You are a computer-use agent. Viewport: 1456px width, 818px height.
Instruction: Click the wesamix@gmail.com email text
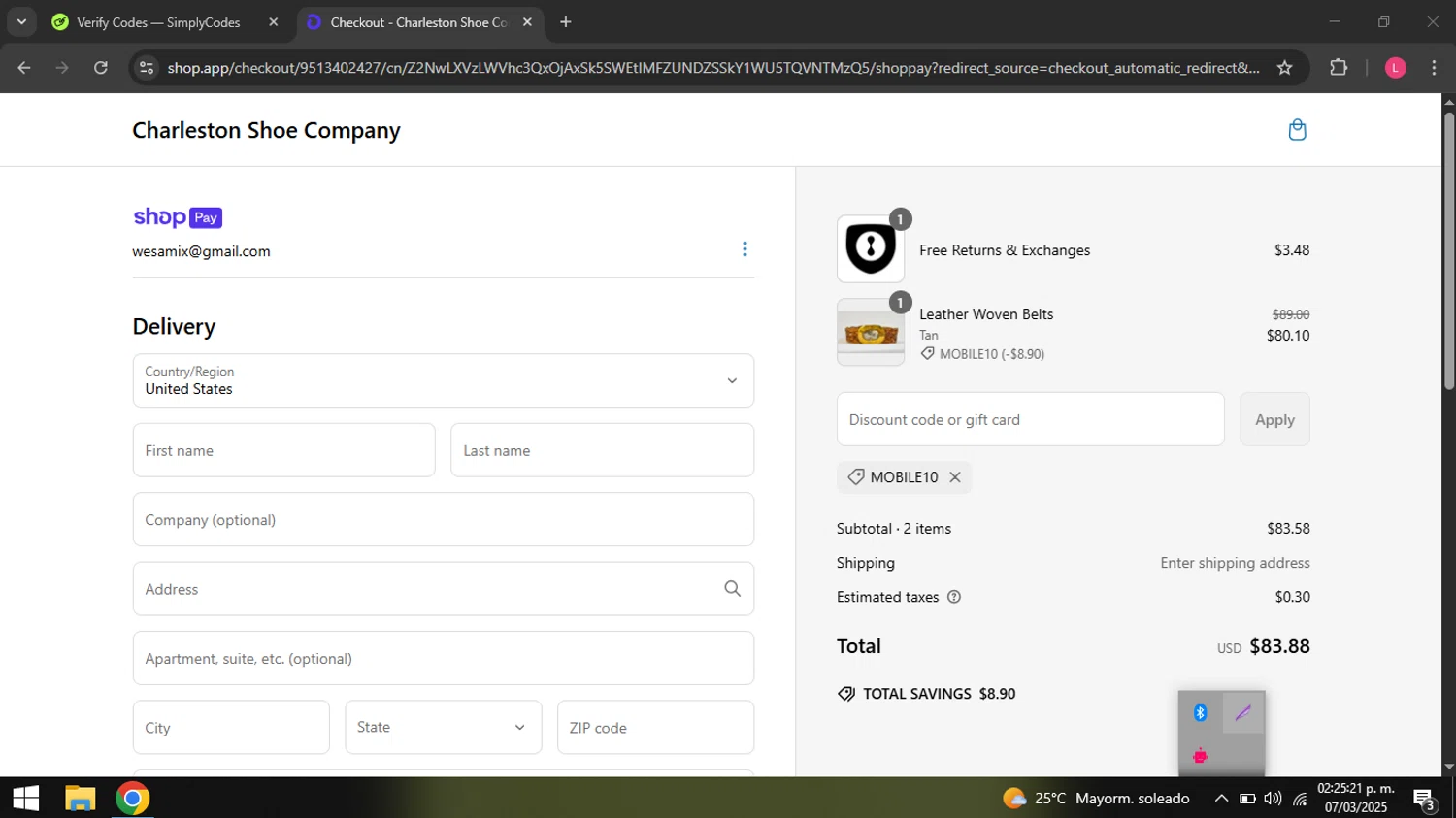pyautogui.click(x=201, y=251)
